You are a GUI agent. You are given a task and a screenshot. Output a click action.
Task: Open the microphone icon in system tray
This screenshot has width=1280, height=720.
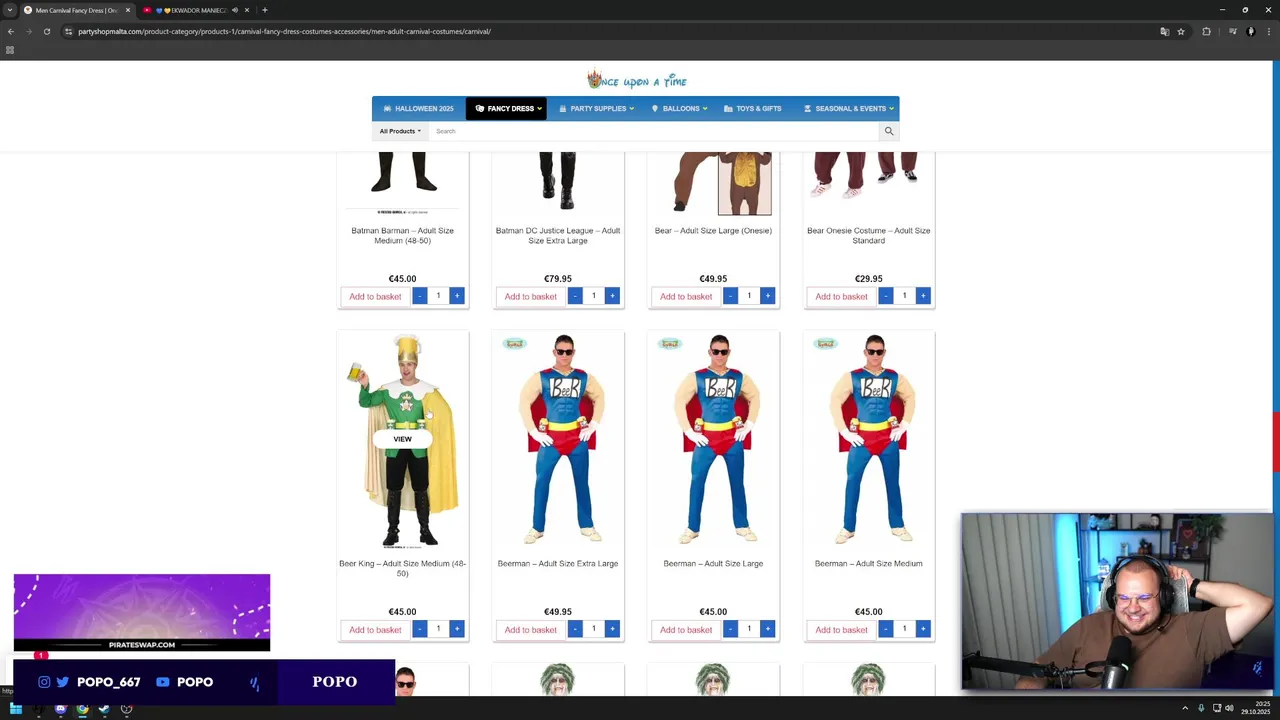(1201, 709)
